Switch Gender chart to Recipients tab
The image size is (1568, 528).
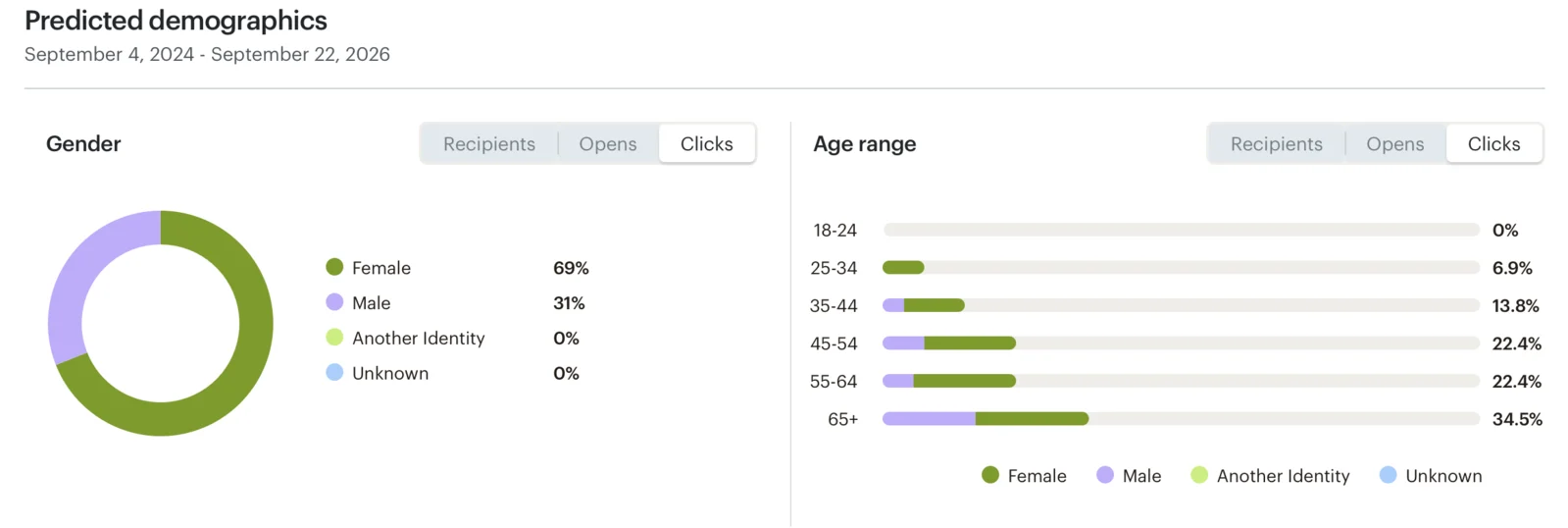coord(489,144)
